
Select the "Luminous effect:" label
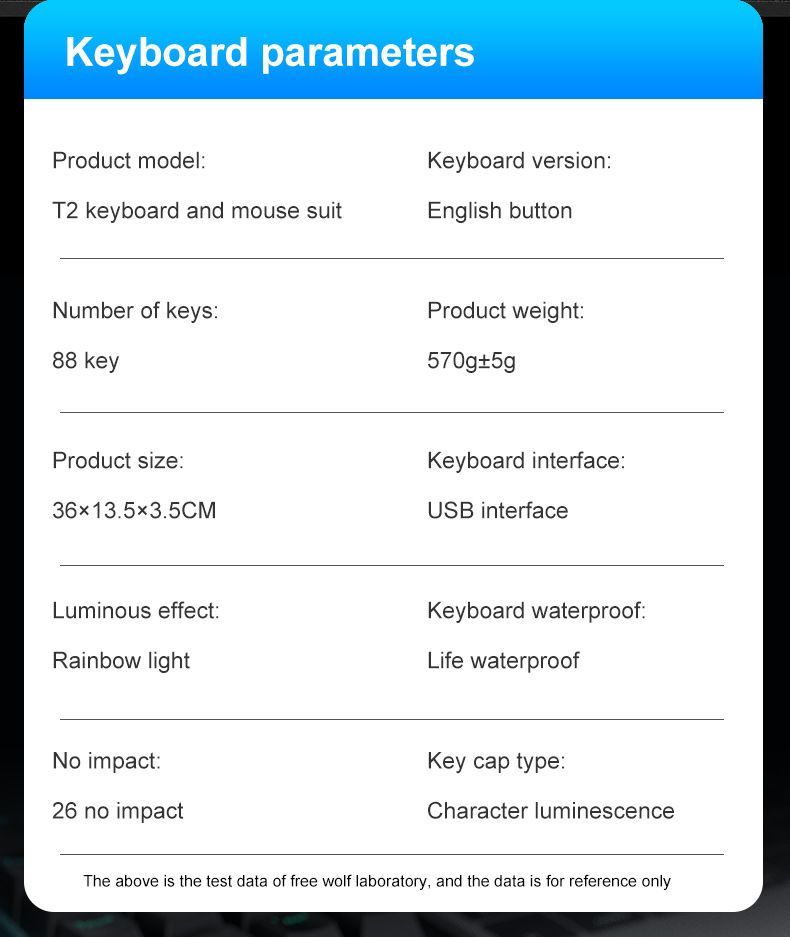[135, 611]
